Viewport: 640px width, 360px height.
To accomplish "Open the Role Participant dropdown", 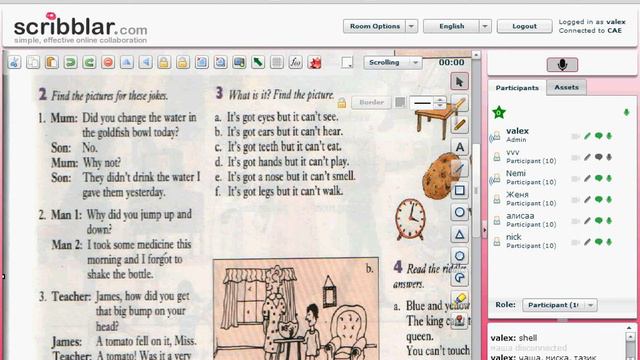I will [x=560, y=305].
